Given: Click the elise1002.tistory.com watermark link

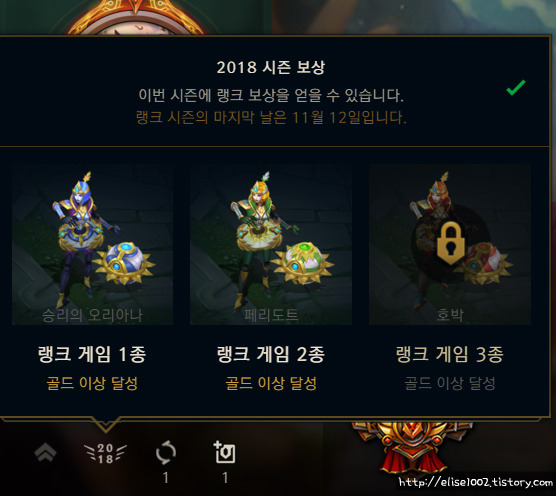Looking at the screenshot, I should coord(476,482).
